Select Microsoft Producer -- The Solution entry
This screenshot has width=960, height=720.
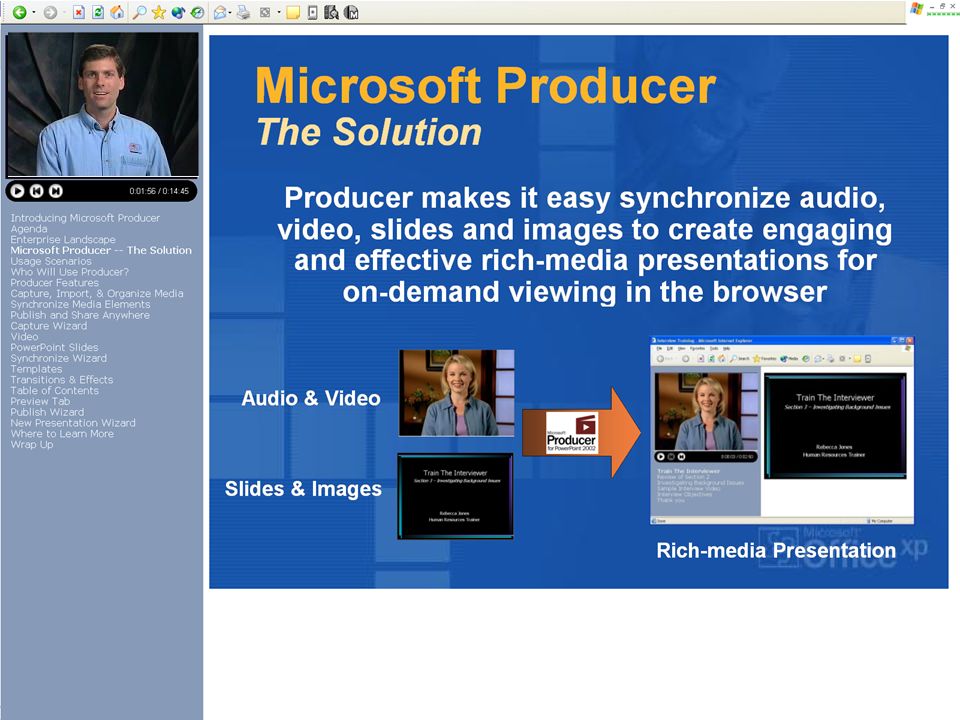tap(101, 250)
